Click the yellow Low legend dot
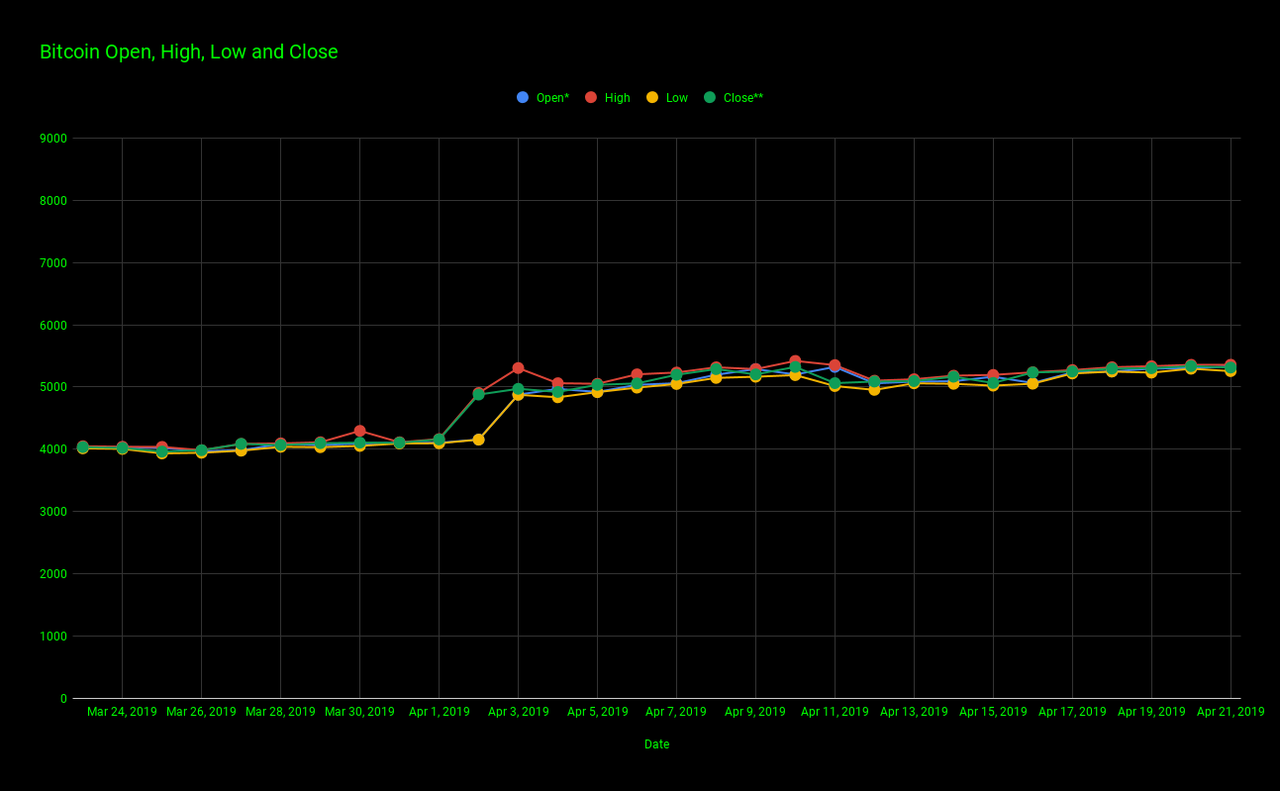This screenshot has width=1280, height=791. [652, 97]
